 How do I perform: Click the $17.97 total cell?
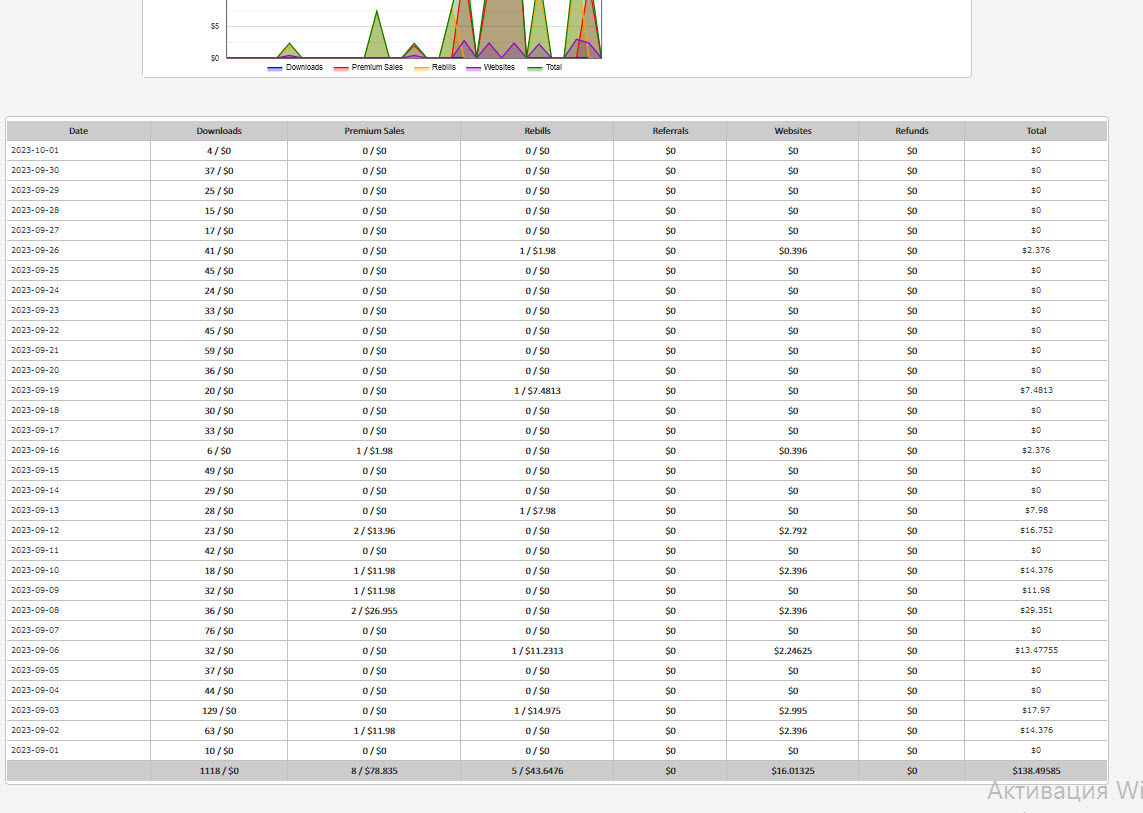pos(1036,711)
